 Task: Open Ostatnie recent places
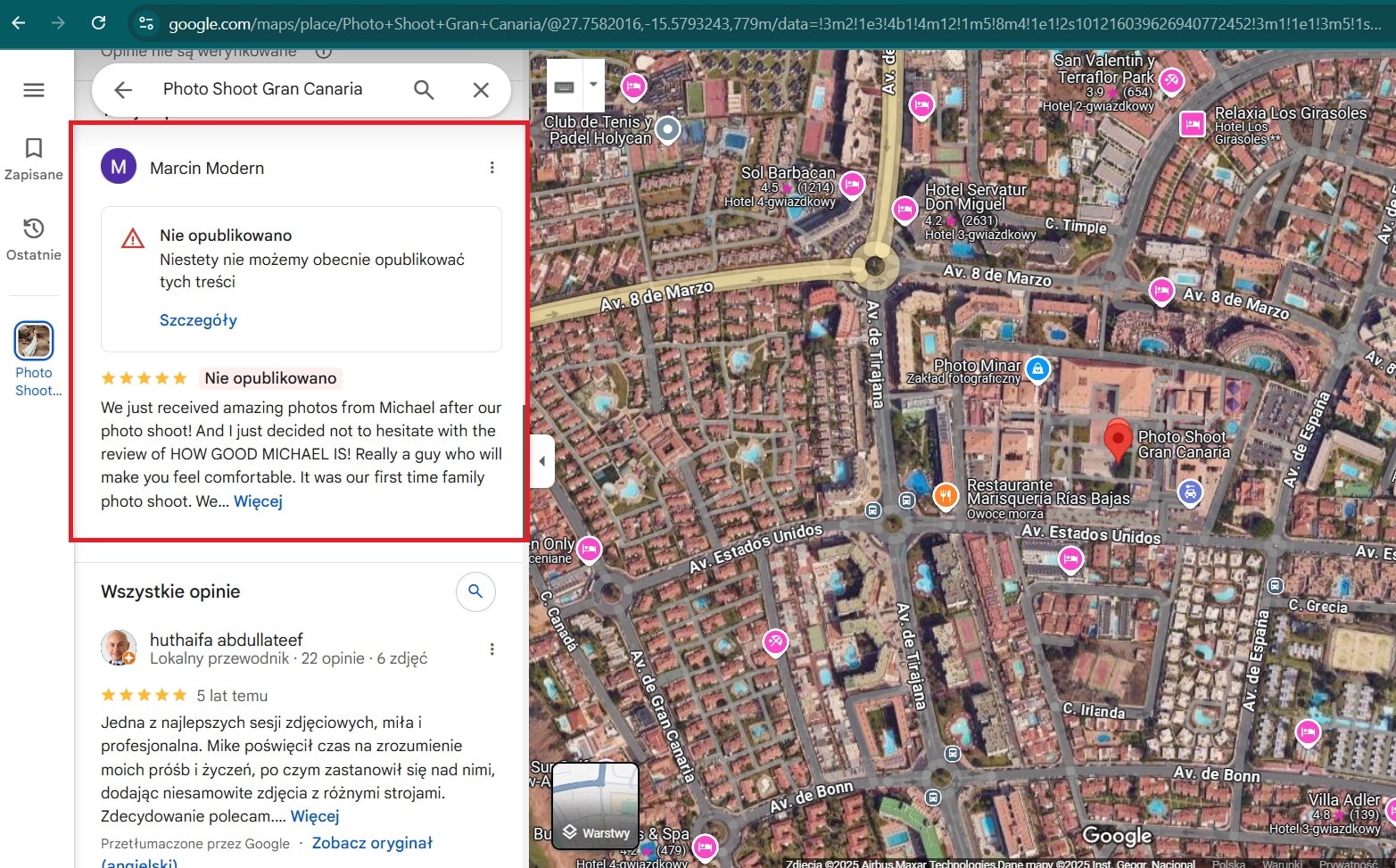tap(34, 239)
